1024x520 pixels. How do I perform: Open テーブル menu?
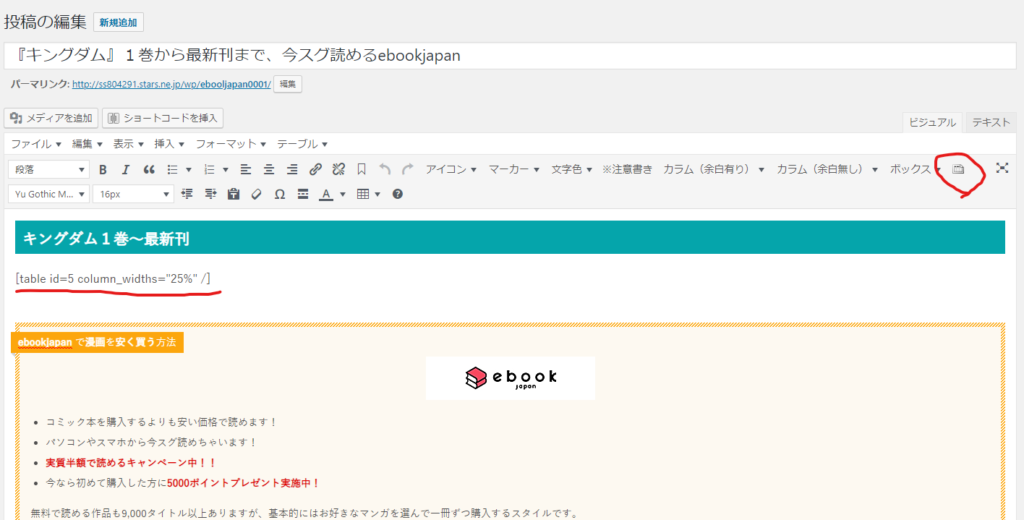click(x=302, y=144)
